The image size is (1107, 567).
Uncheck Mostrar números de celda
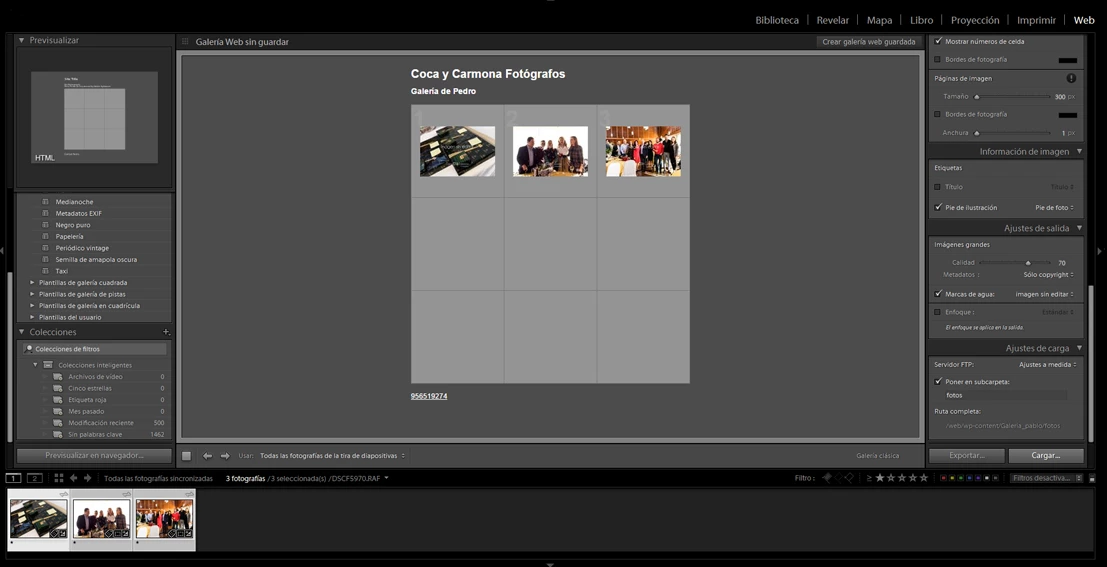[938, 42]
